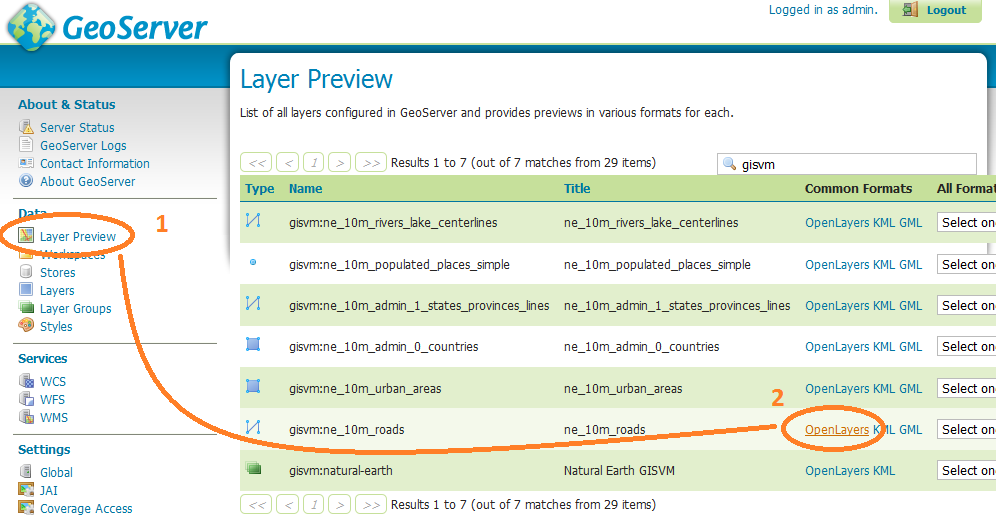Open Styles in Data menu
Viewport: 996px width, 518px height.
coord(57,326)
